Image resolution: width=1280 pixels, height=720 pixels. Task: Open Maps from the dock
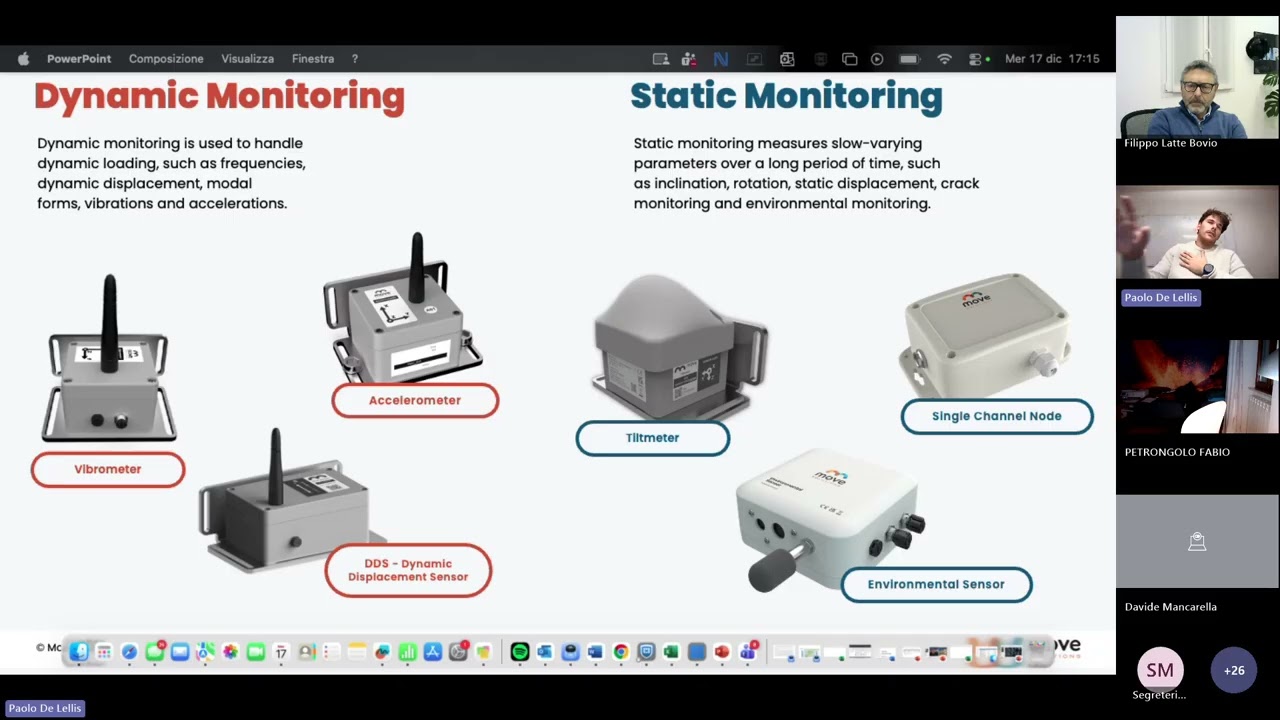205,652
